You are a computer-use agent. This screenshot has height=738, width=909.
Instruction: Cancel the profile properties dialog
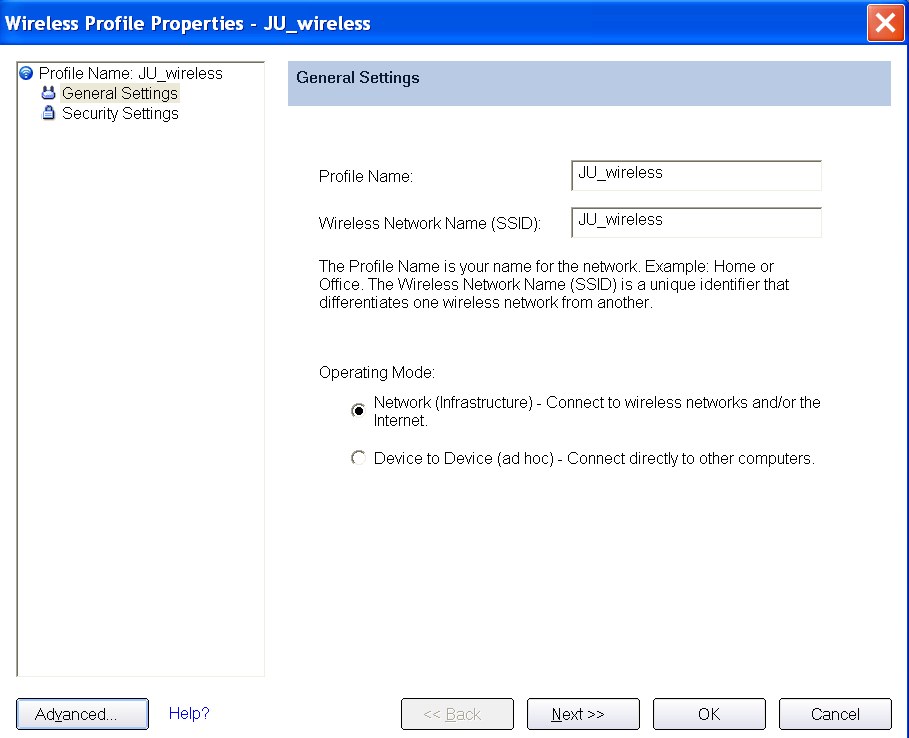(x=835, y=714)
